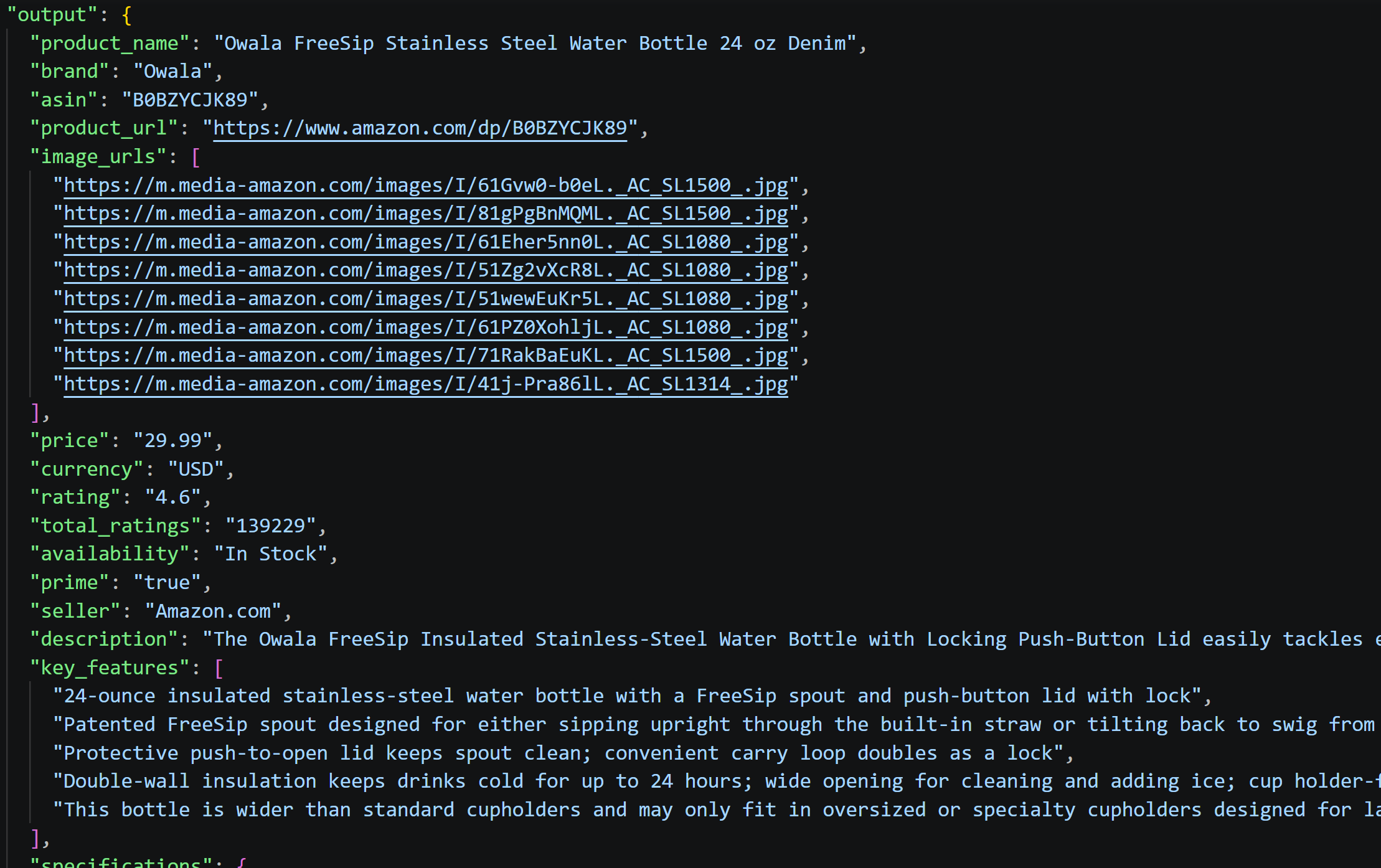Click the "description" key
The width and height of the screenshot is (1381, 868).
click(104, 639)
